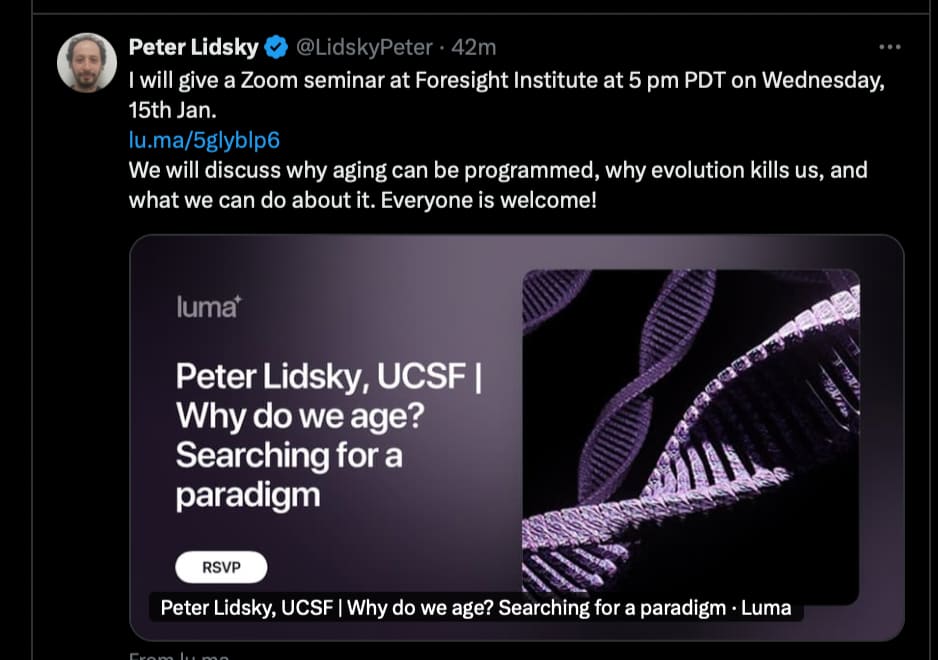The image size is (938, 660).
Task: Click the large card headline 'Why do we age?'
Action: pos(300,416)
